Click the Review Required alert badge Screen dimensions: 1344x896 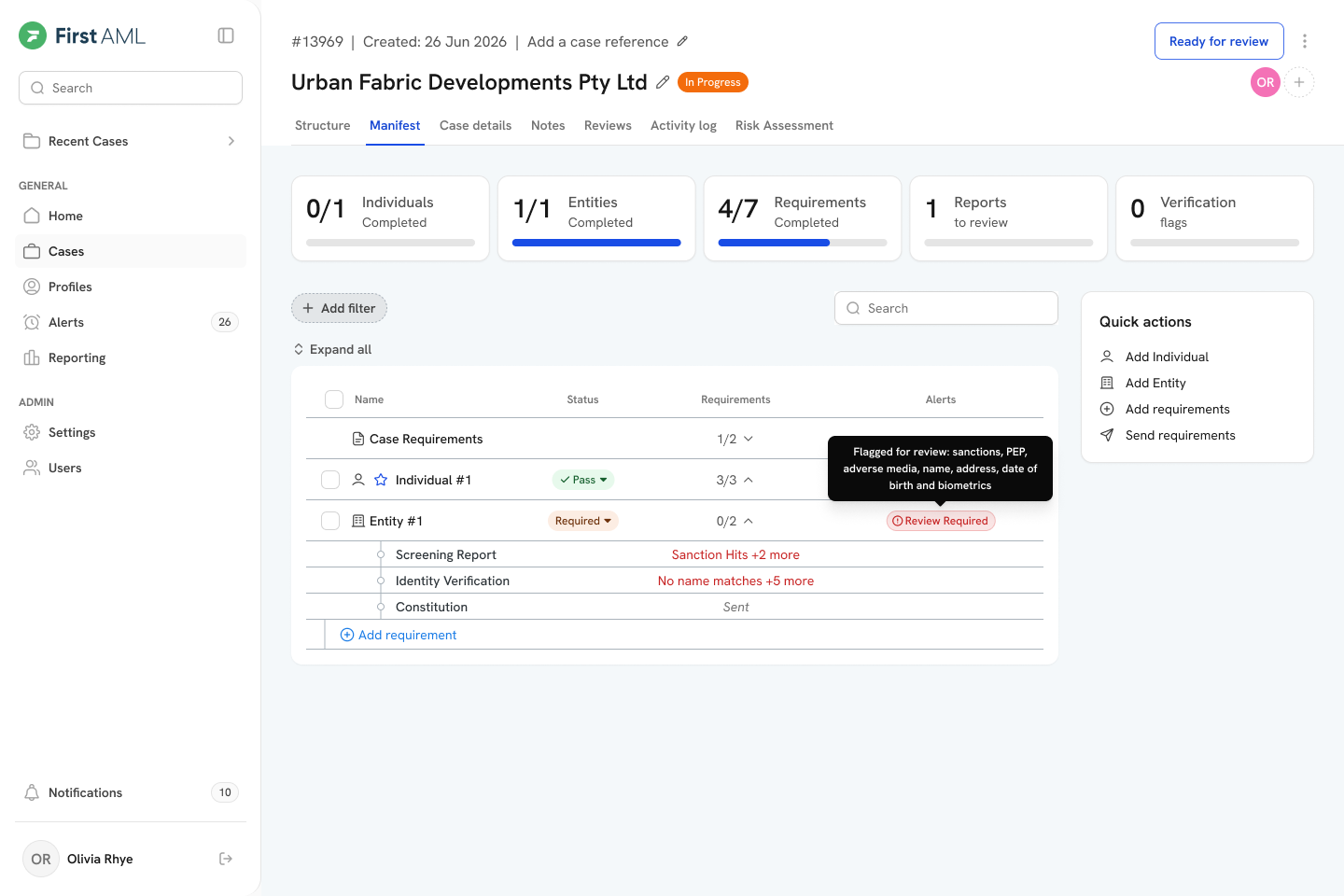pos(941,521)
